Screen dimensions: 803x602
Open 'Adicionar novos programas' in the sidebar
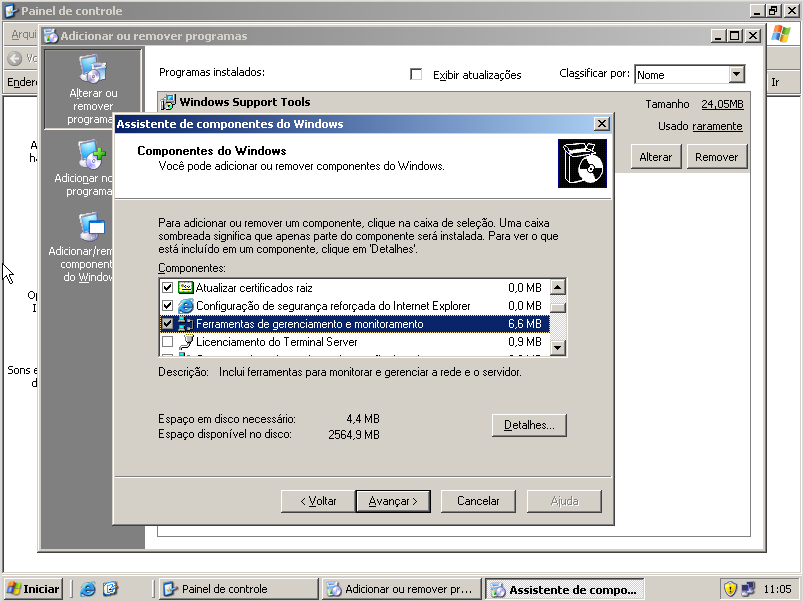[x=93, y=157]
